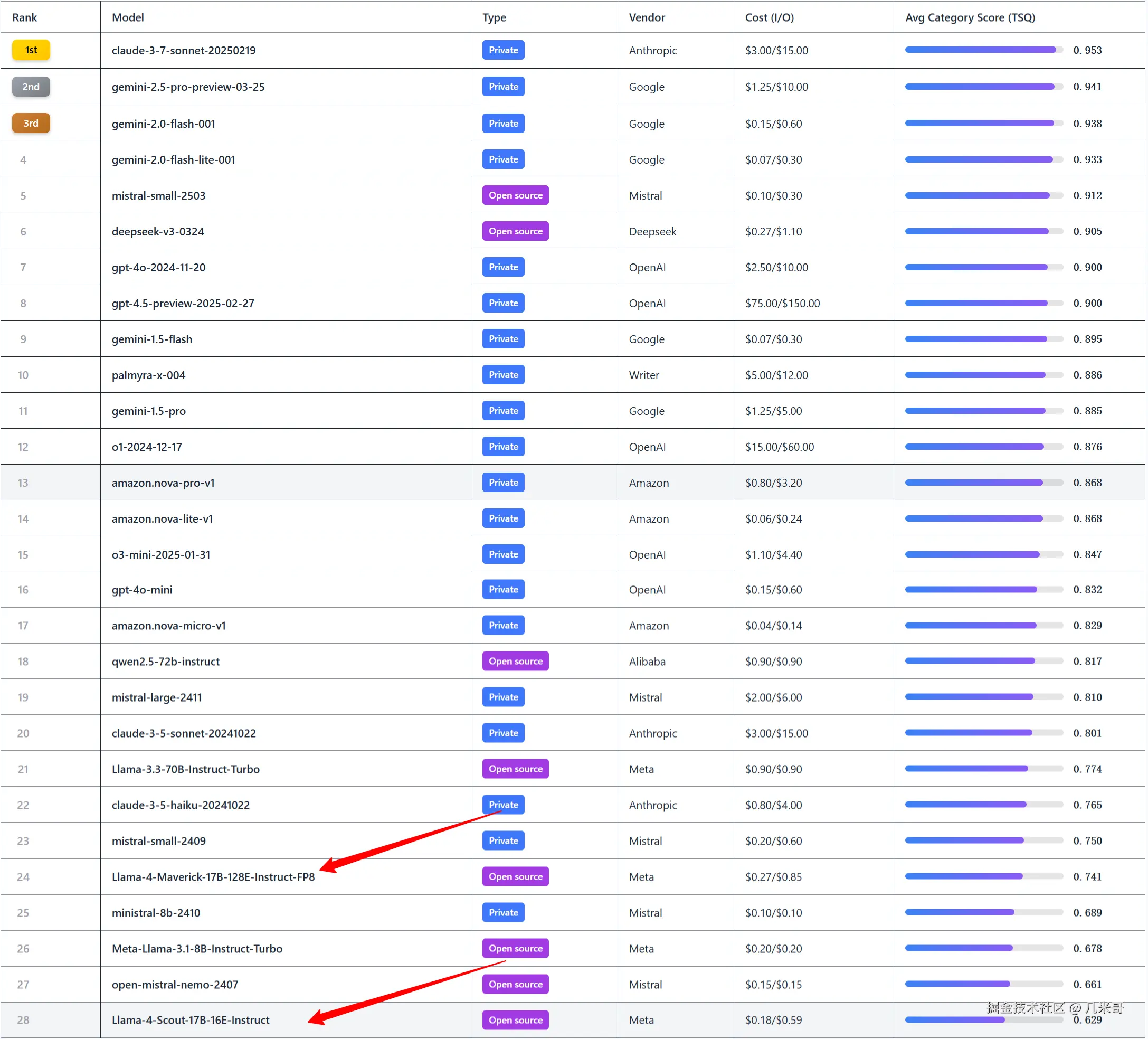Sort by the Rank column header
The height and width of the screenshot is (1039, 1148).
pyautogui.click(x=24, y=17)
